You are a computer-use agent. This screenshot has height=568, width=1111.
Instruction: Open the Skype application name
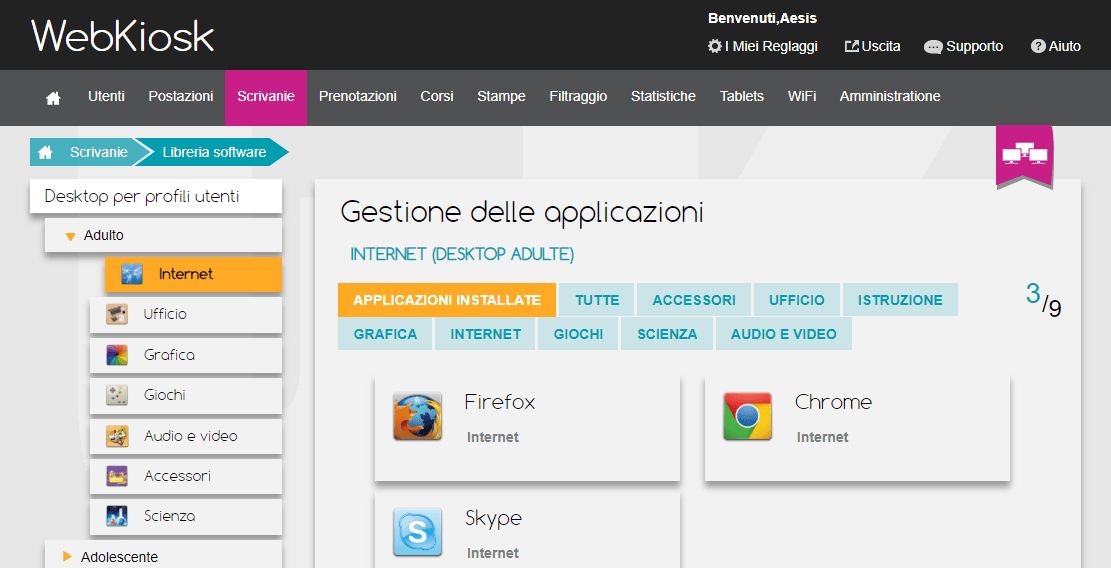point(493,518)
